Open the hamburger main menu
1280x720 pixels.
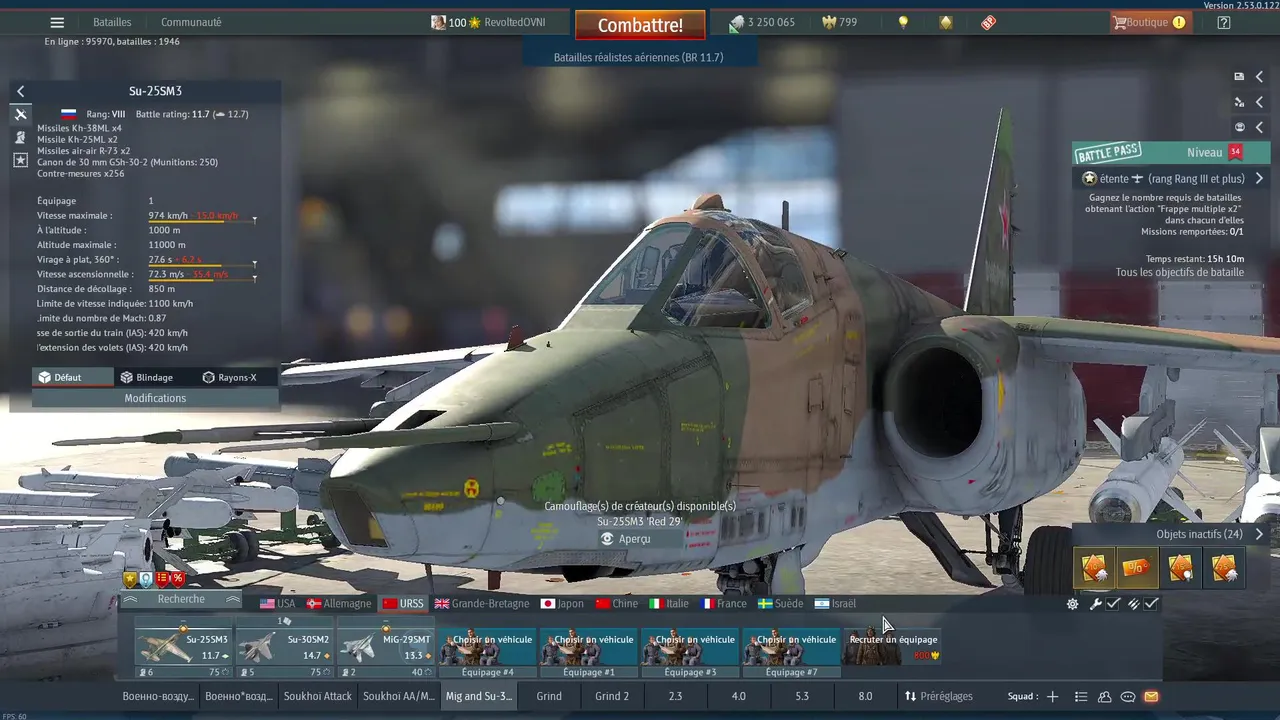pyautogui.click(x=57, y=22)
